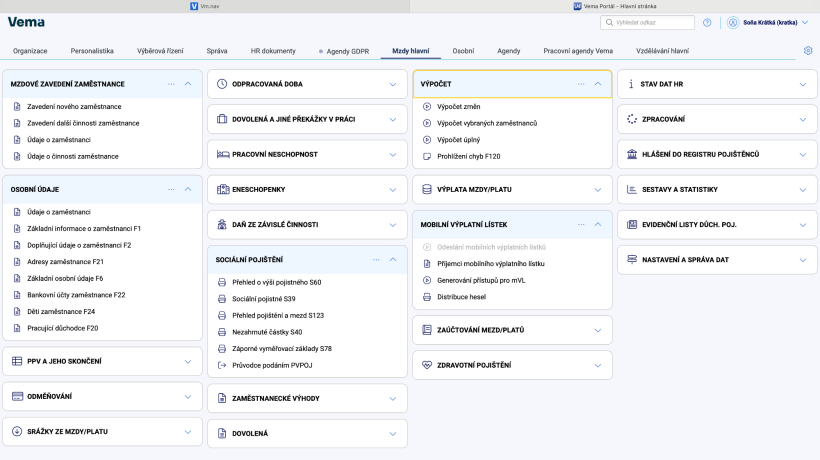The image size is (820, 460).
Task: Expand the Zaúčtování mezd/platů section
Action: [598, 330]
